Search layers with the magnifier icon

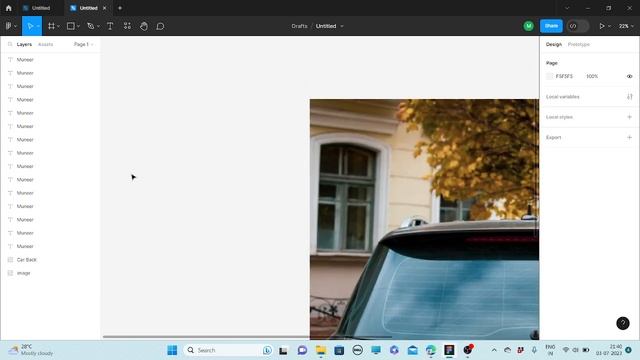(10, 44)
